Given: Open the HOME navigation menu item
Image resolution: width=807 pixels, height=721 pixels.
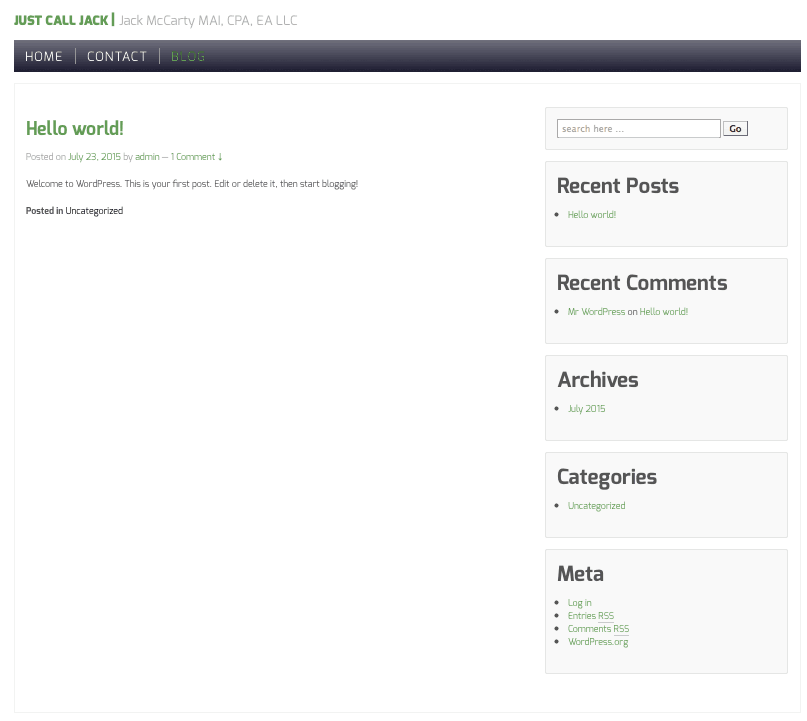Looking at the screenshot, I should pos(44,57).
